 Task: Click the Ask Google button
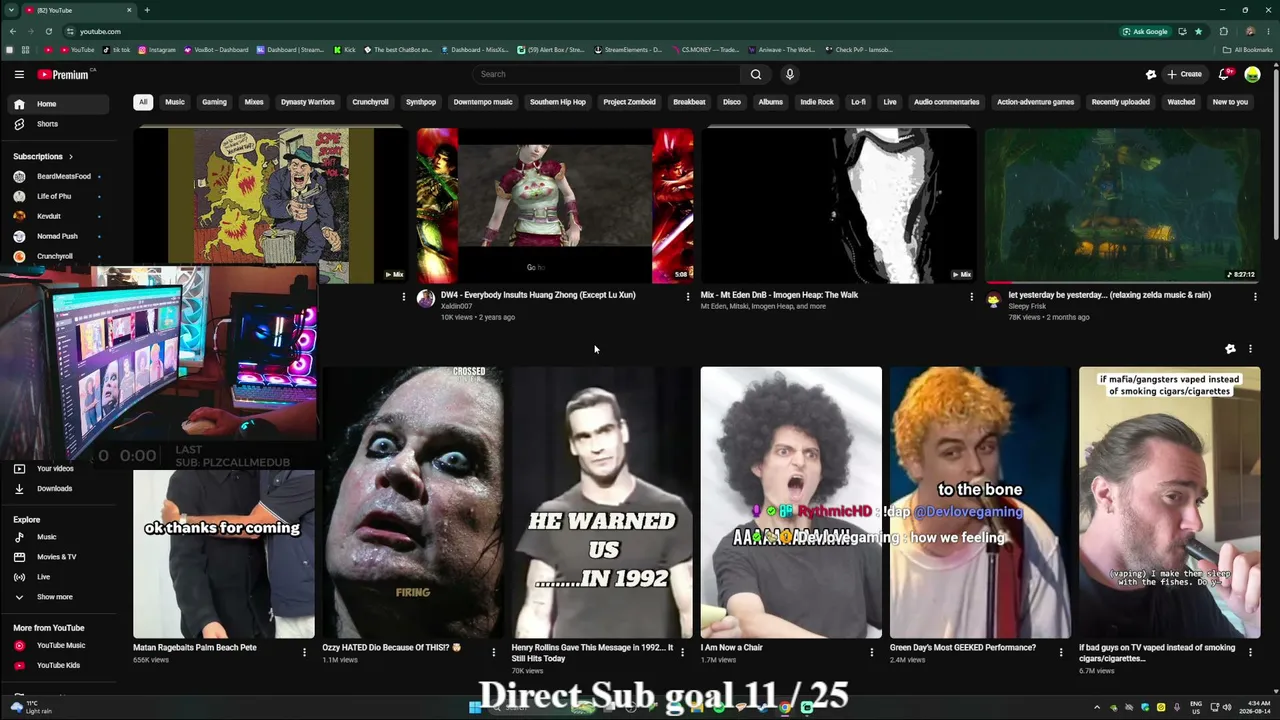pos(1146,31)
